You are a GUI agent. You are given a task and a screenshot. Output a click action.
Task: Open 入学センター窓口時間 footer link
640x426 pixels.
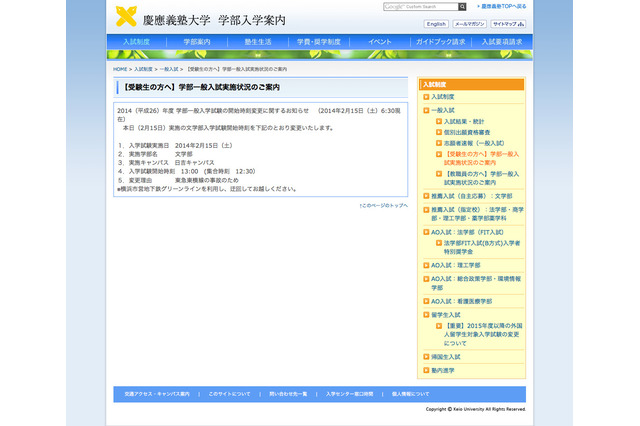tap(349, 394)
